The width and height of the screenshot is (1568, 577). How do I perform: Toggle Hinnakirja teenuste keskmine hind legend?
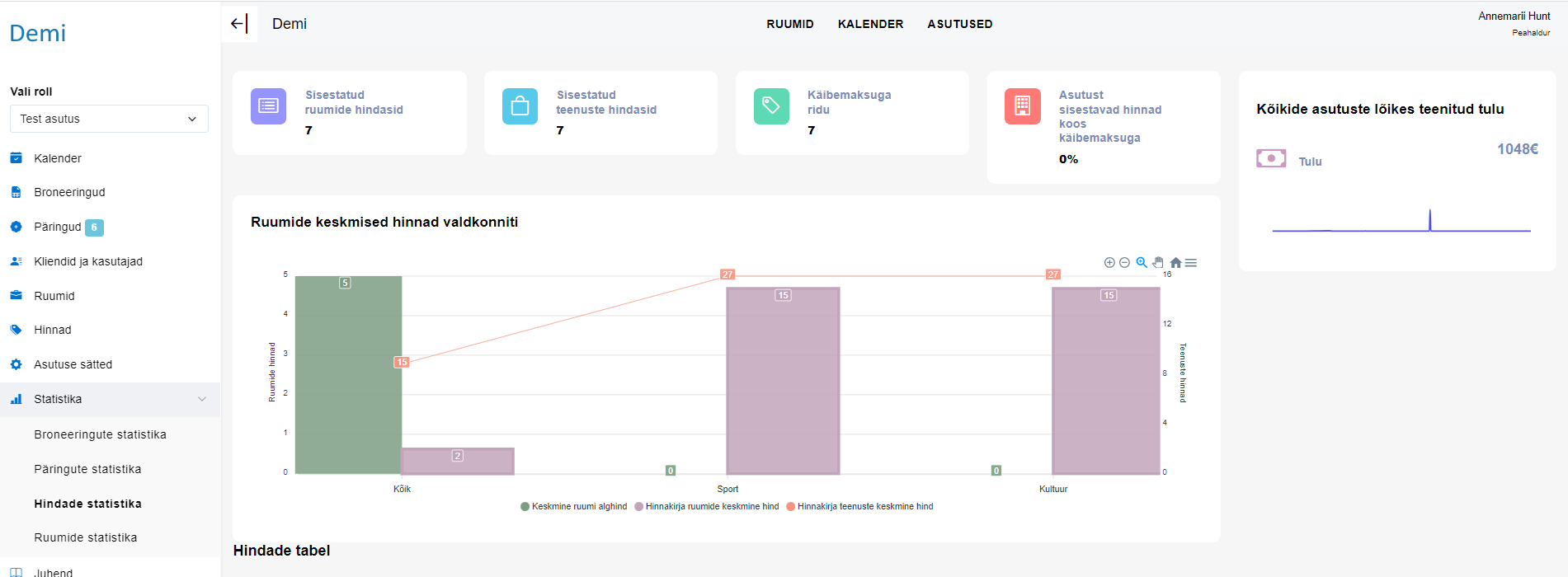pyautogui.click(x=860, y=507)
